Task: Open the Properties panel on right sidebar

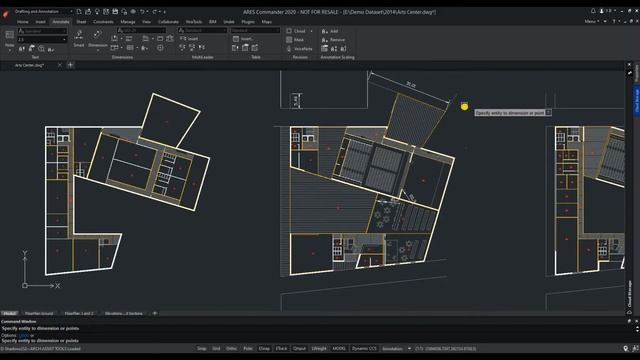Action: [x=636, y=74]
